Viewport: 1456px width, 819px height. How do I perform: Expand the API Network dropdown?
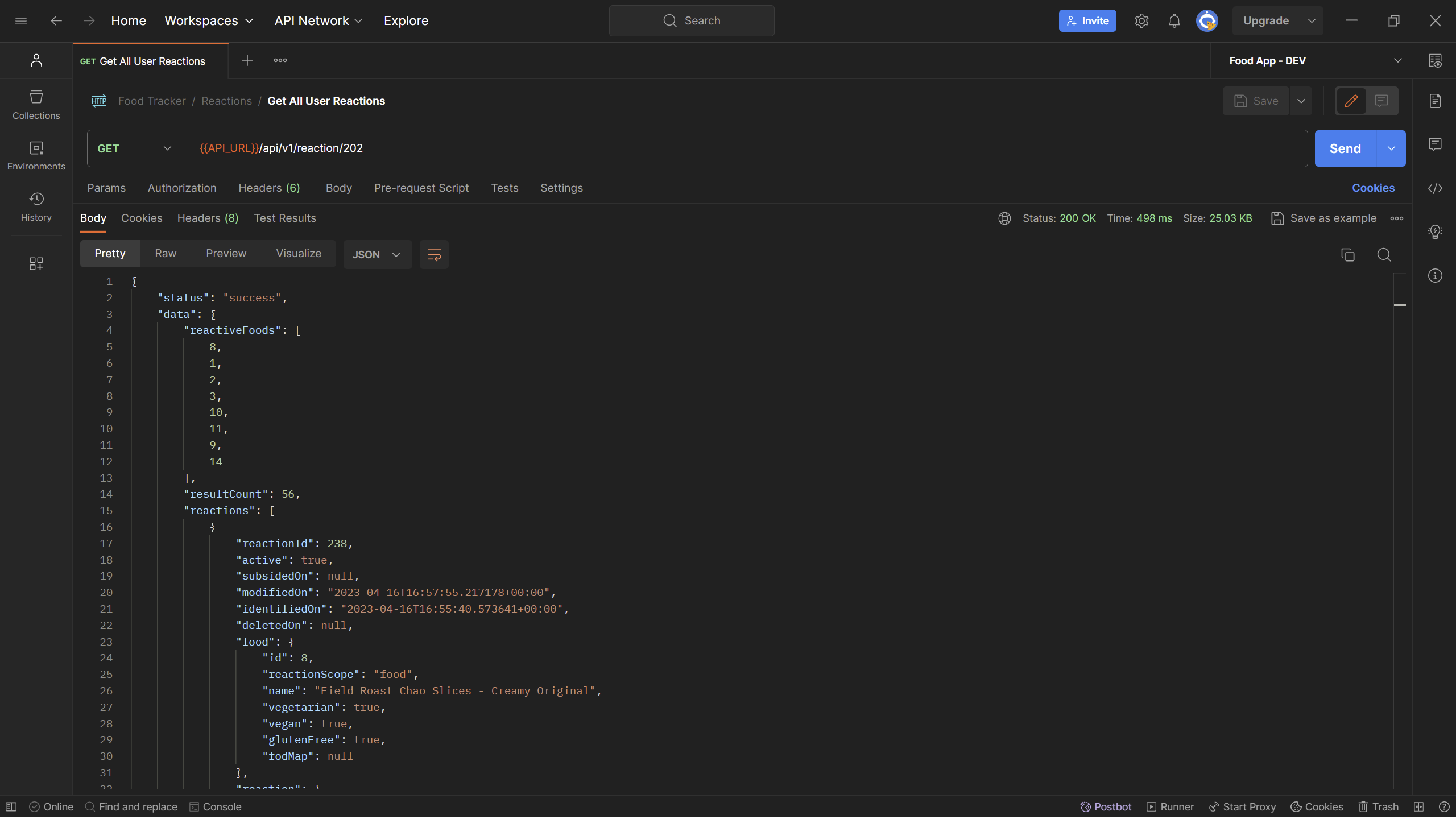[x=318, y=21]
